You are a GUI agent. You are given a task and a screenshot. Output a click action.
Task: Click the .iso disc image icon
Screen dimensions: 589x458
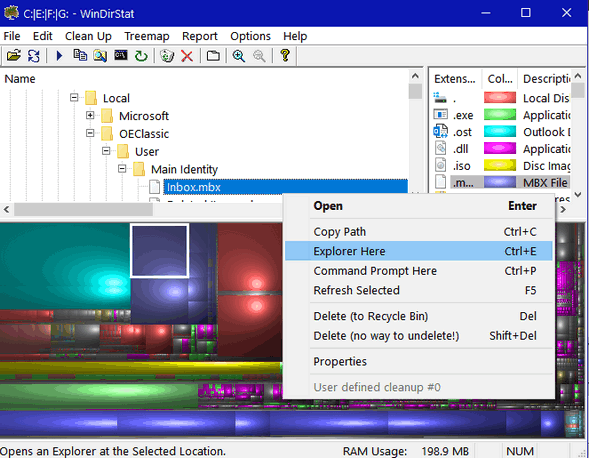441,165
